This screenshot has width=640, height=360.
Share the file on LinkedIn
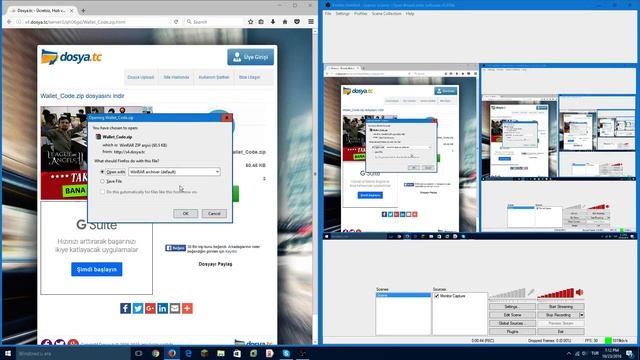[162, 308]
